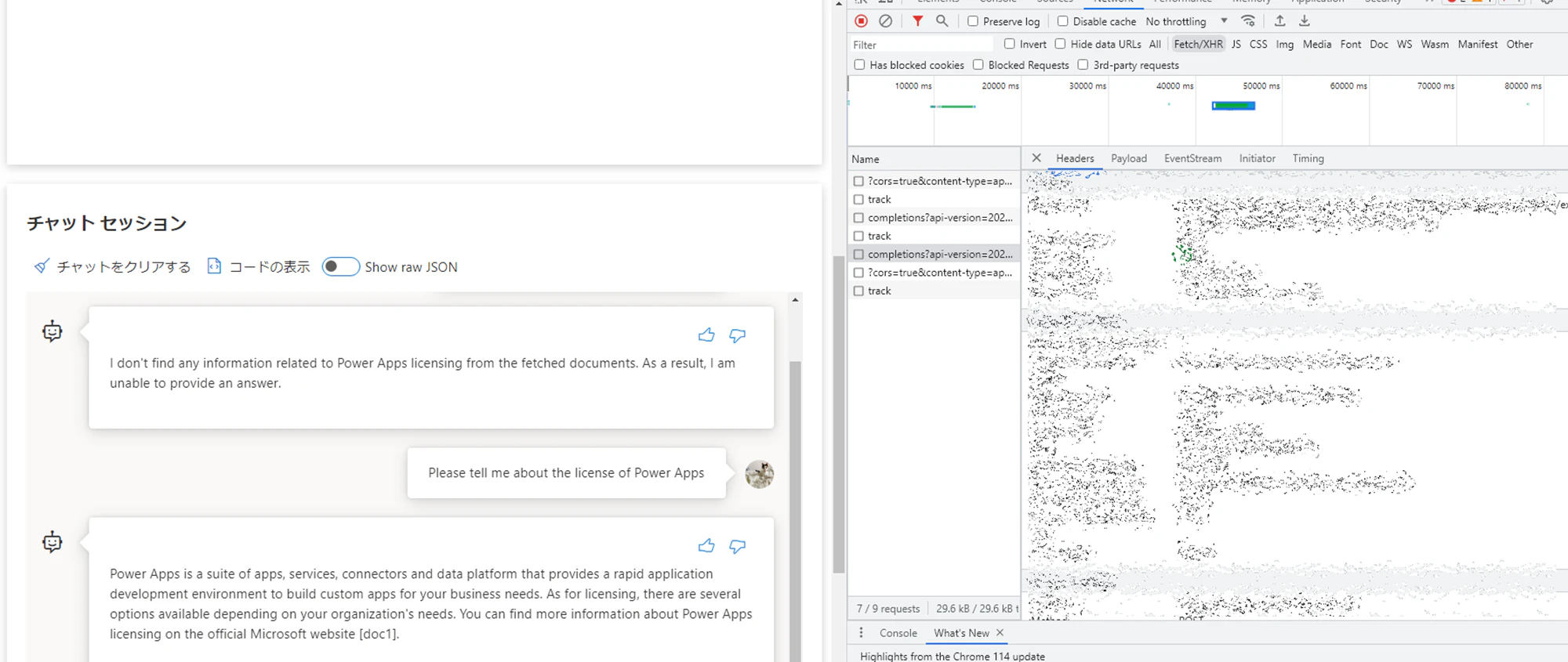Click the user avatar in chat
This screenshot has width=1568, height=662.
pyautogui.click(x=759, y=474)
